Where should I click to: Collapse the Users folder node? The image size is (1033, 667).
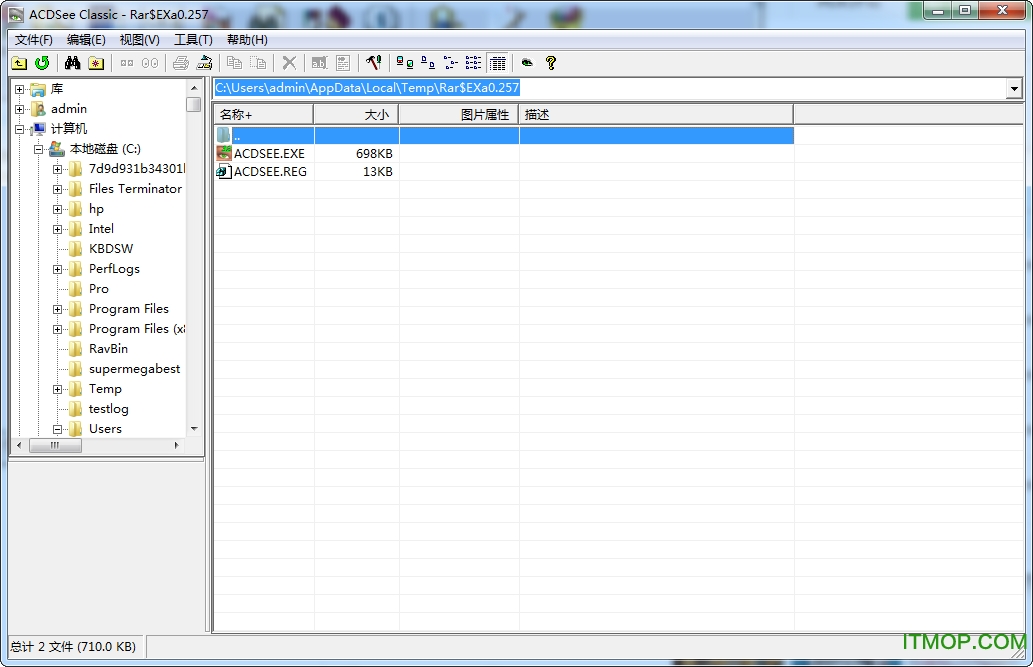pos(57,429)
